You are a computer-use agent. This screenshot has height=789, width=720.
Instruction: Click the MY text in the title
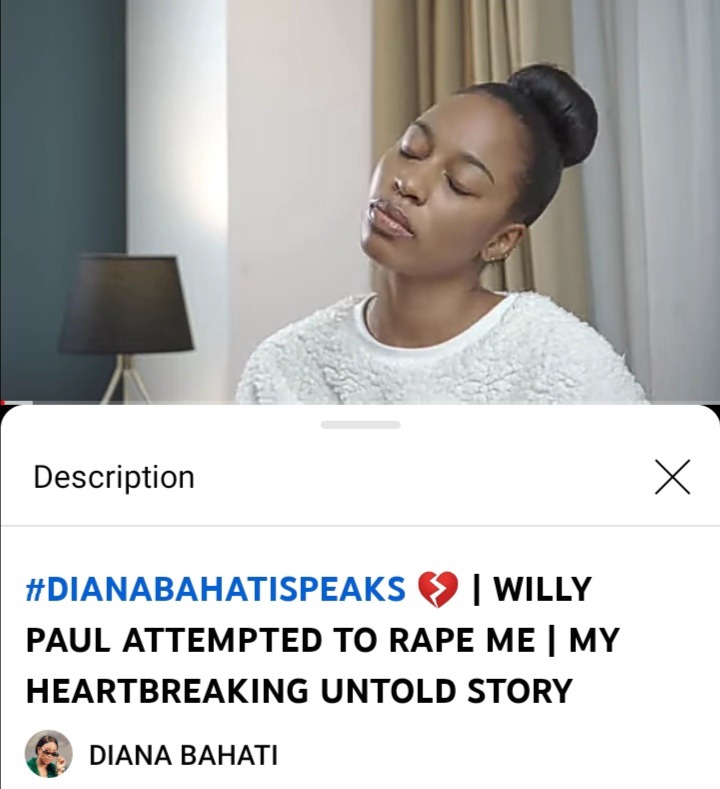click(x=594, y=640)
